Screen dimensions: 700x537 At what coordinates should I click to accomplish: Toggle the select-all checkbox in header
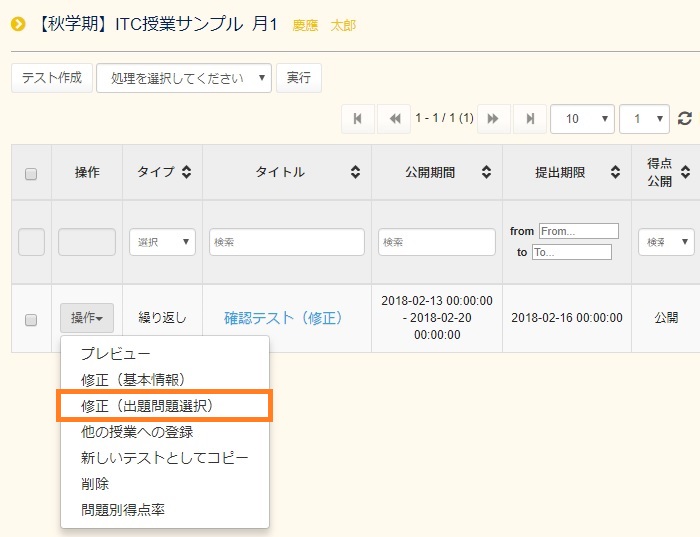(31, 173)
